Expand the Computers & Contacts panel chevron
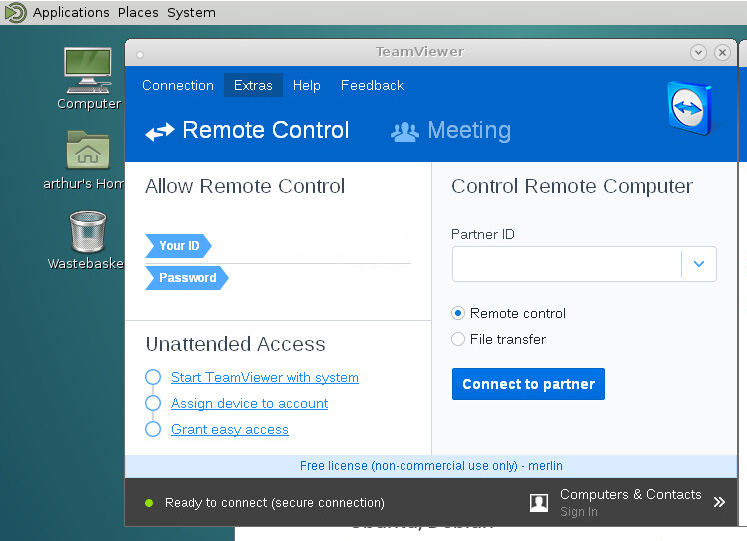This screenshot has height=541, width=747. pos(719,502)
